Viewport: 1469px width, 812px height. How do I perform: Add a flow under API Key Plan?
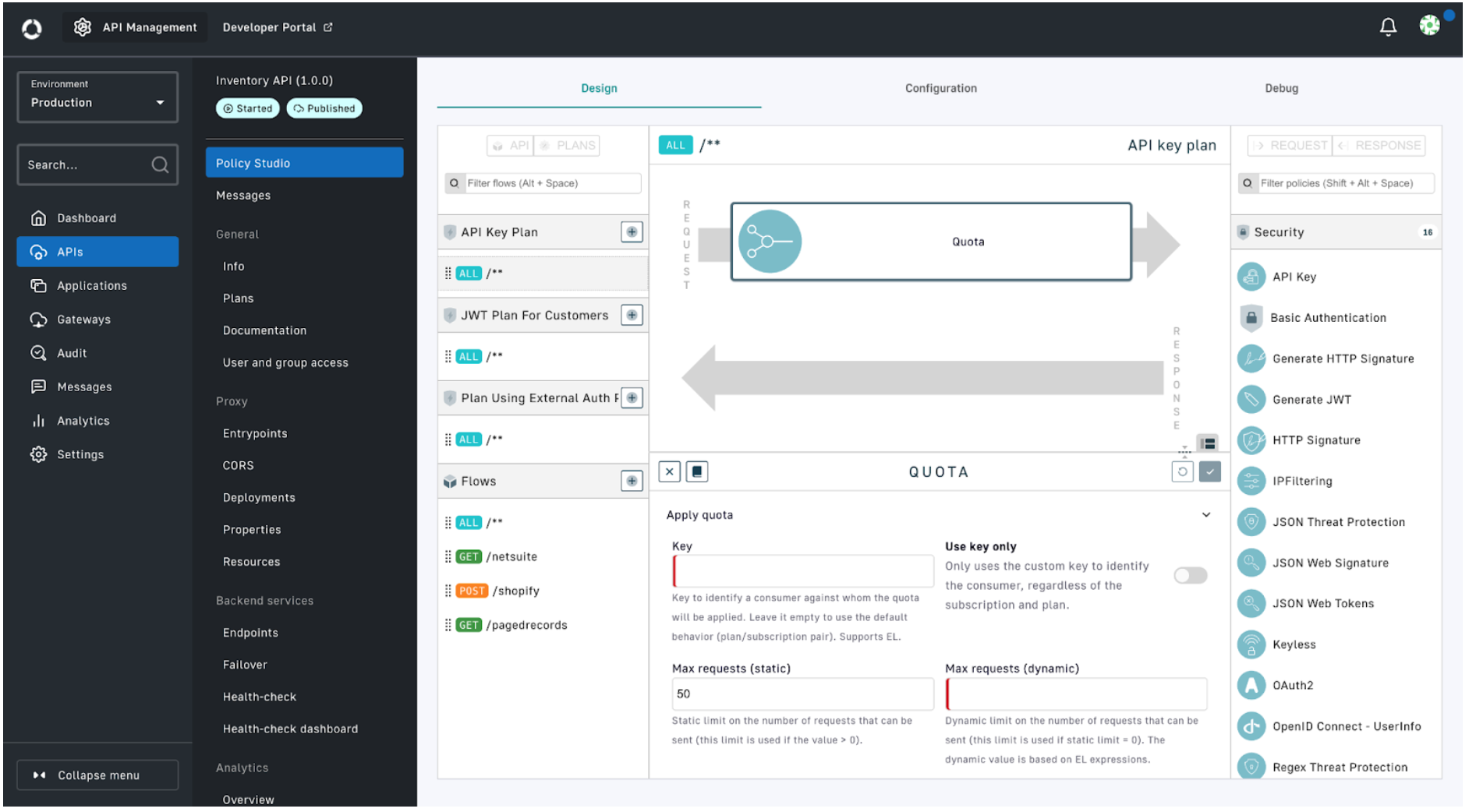pos(632,231)
